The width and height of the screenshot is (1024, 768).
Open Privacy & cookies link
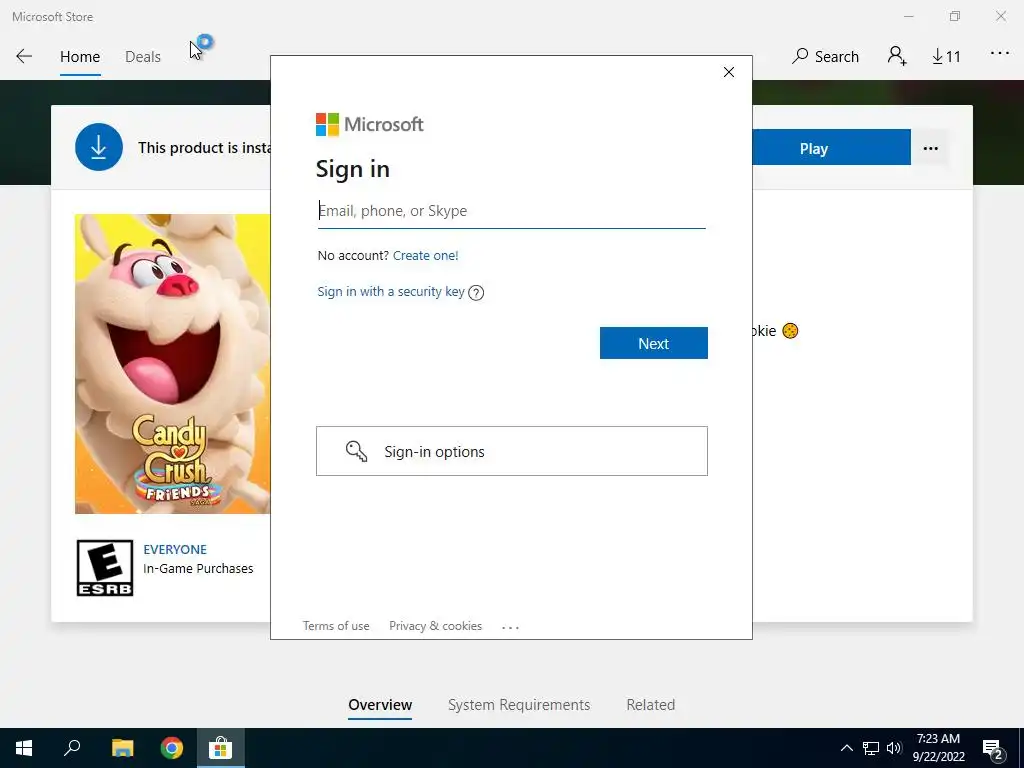point(436,626)
